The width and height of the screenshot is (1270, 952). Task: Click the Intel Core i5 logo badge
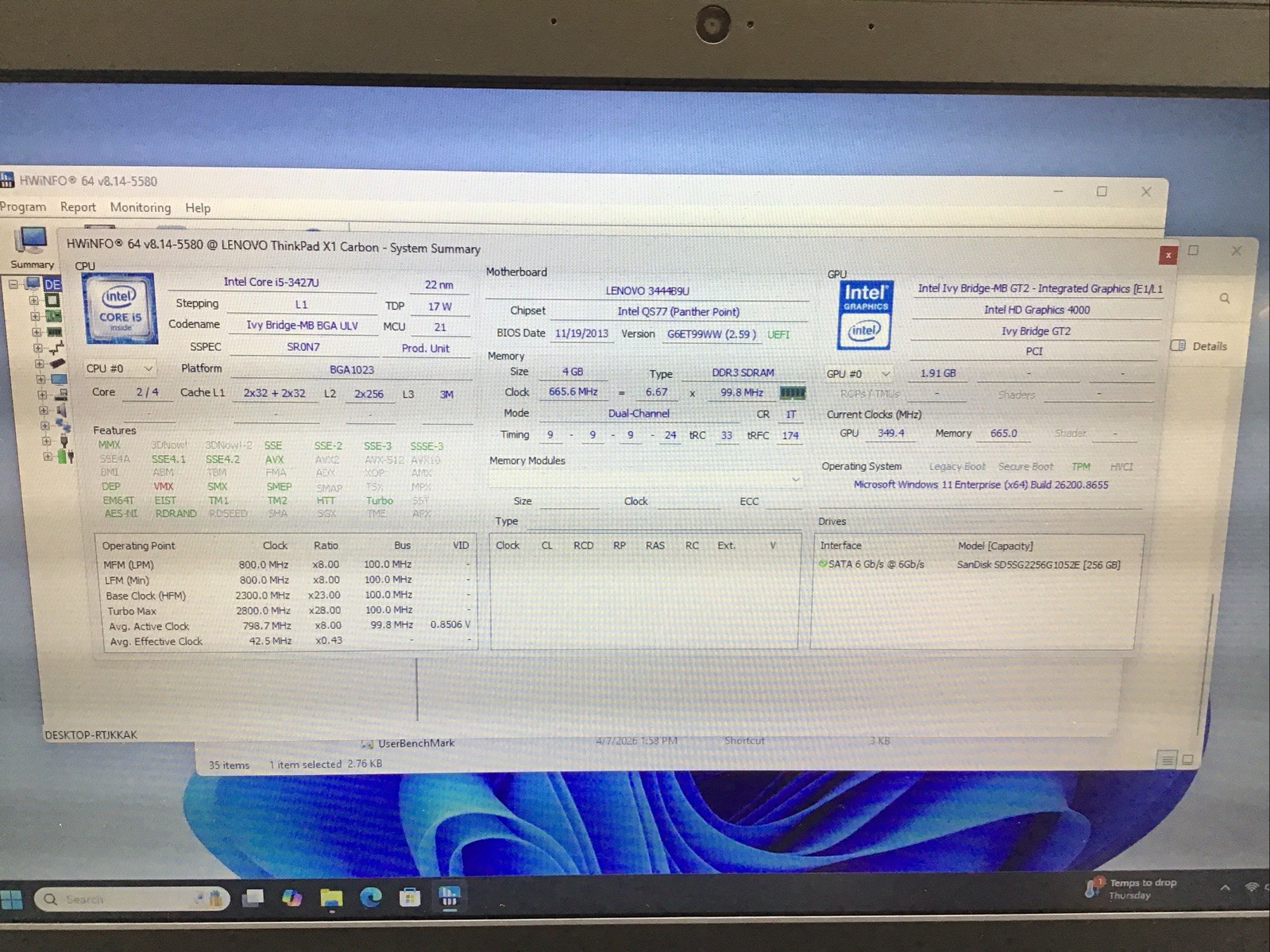tap(119, 308)
